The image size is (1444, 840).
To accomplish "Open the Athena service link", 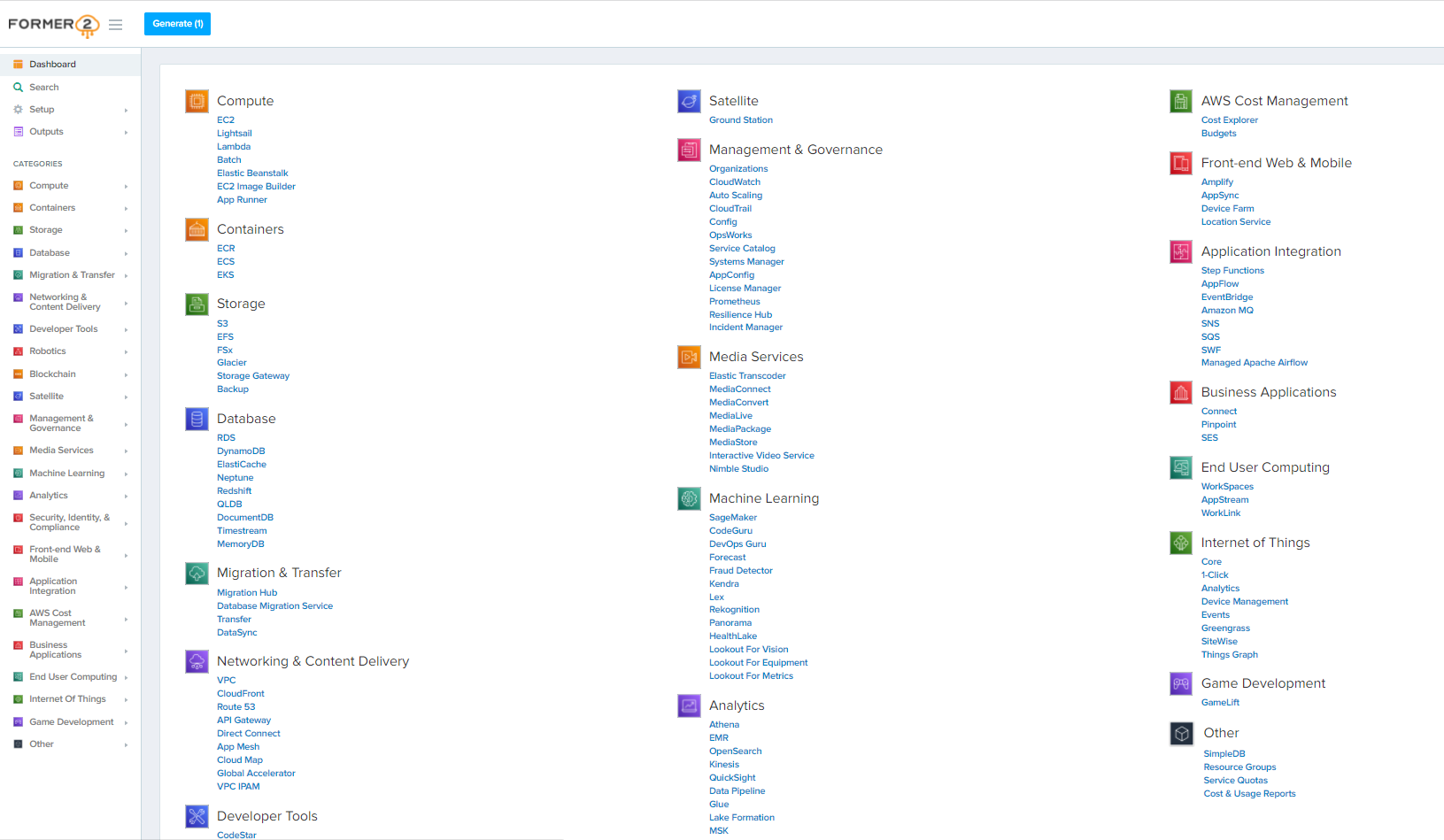I will (724, 725).
